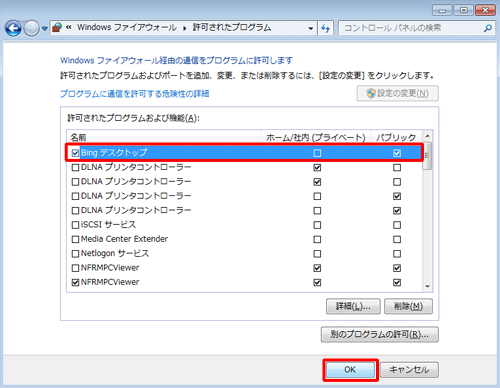Enable private network for iSCSI サービス

point(317,225)
